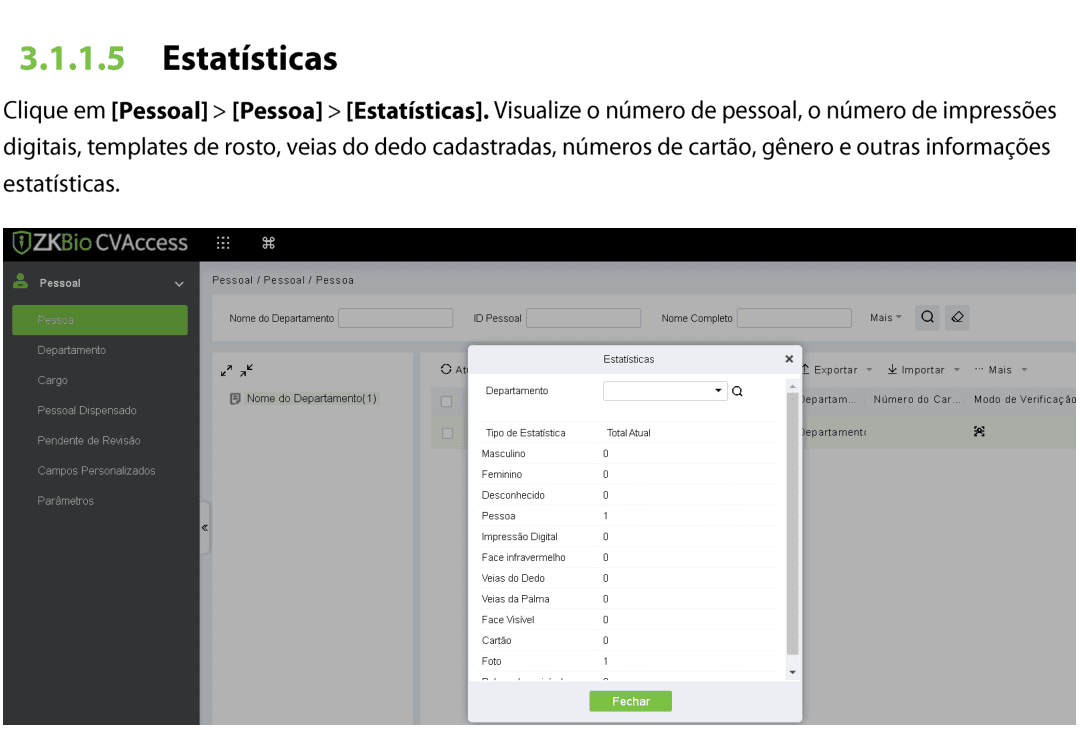Collapse the sidebar with the double-arrow handle
Viewport: 1080px width, 730px height.
click(205, 528)
